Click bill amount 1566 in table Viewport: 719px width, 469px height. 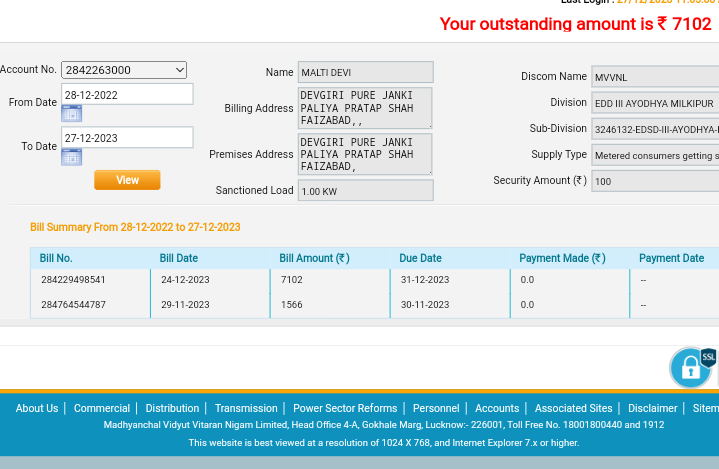(x=292, y=304)
